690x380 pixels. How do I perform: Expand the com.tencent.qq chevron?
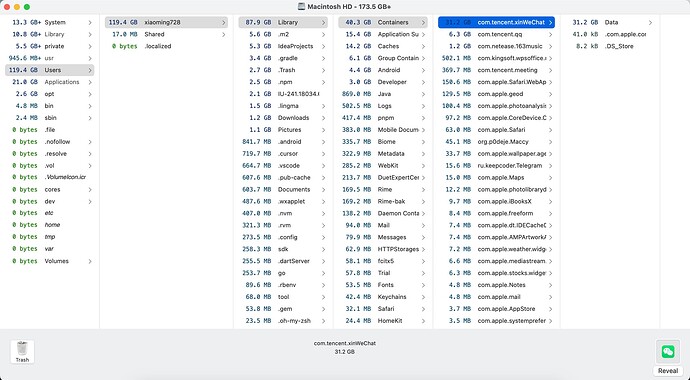point(551,34)
